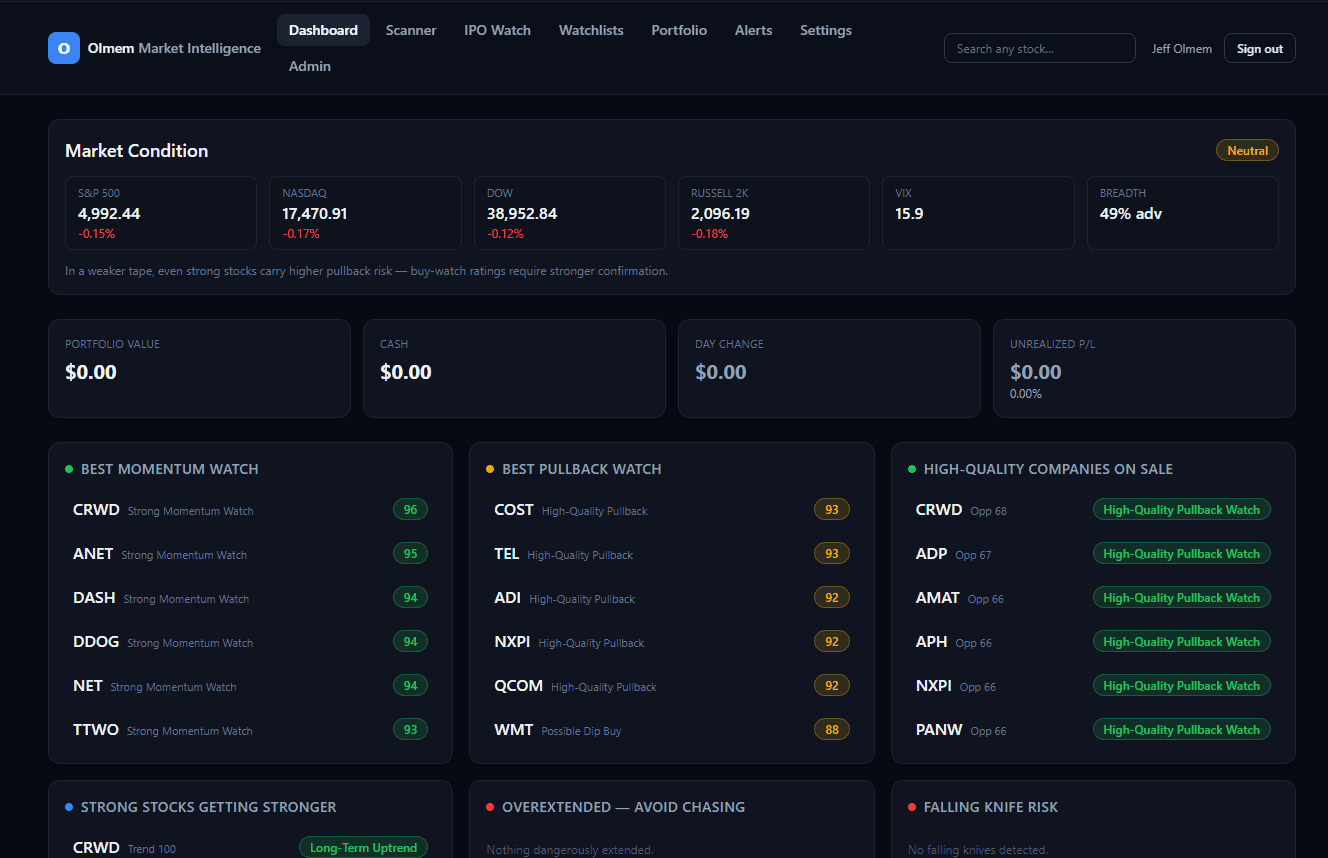The height and width of the screenshot is (858, 1328).
Task: Open NET momentum watch row
Action: coord(250,686)
